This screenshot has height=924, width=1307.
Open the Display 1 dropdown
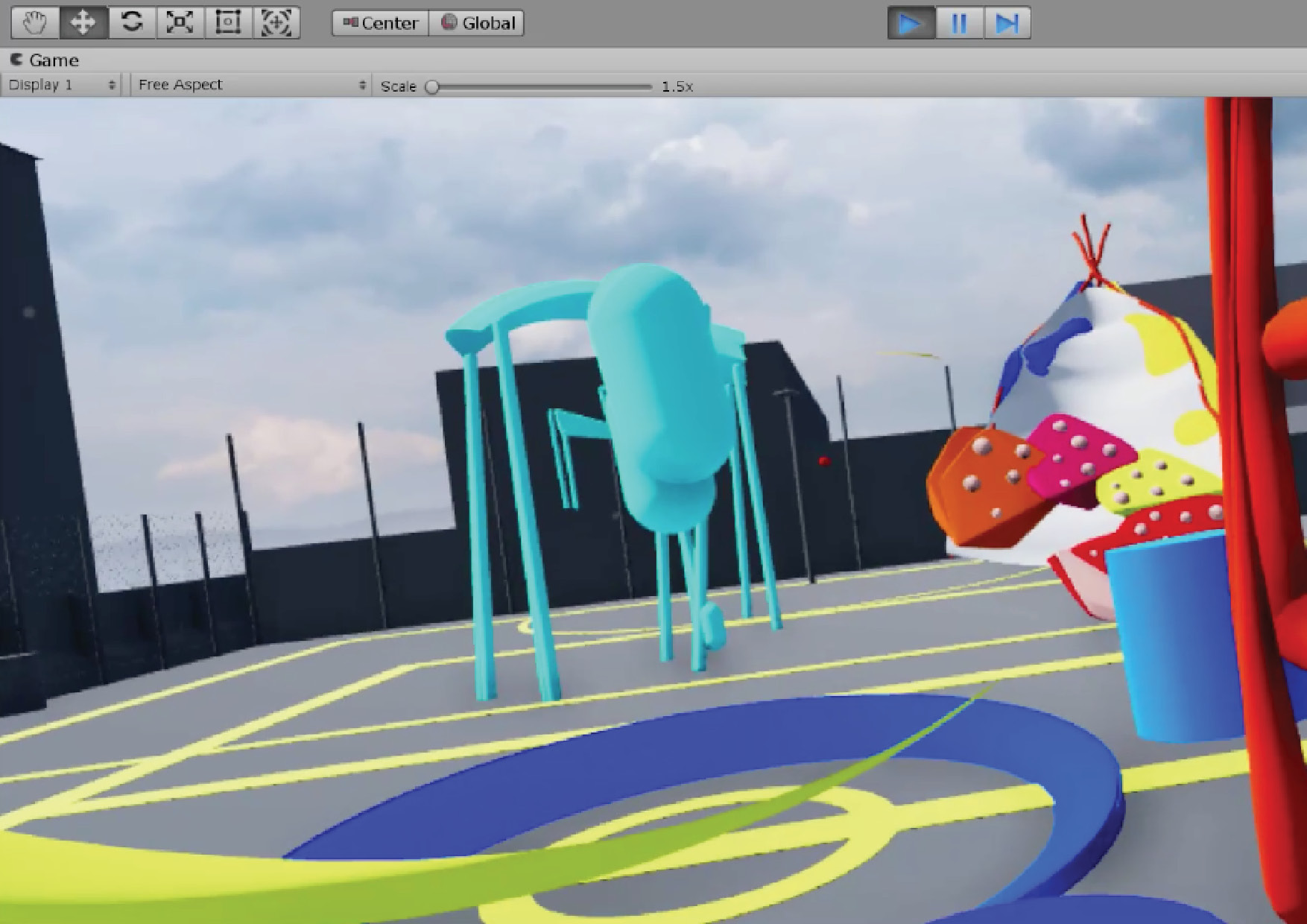tap(60, 84)
